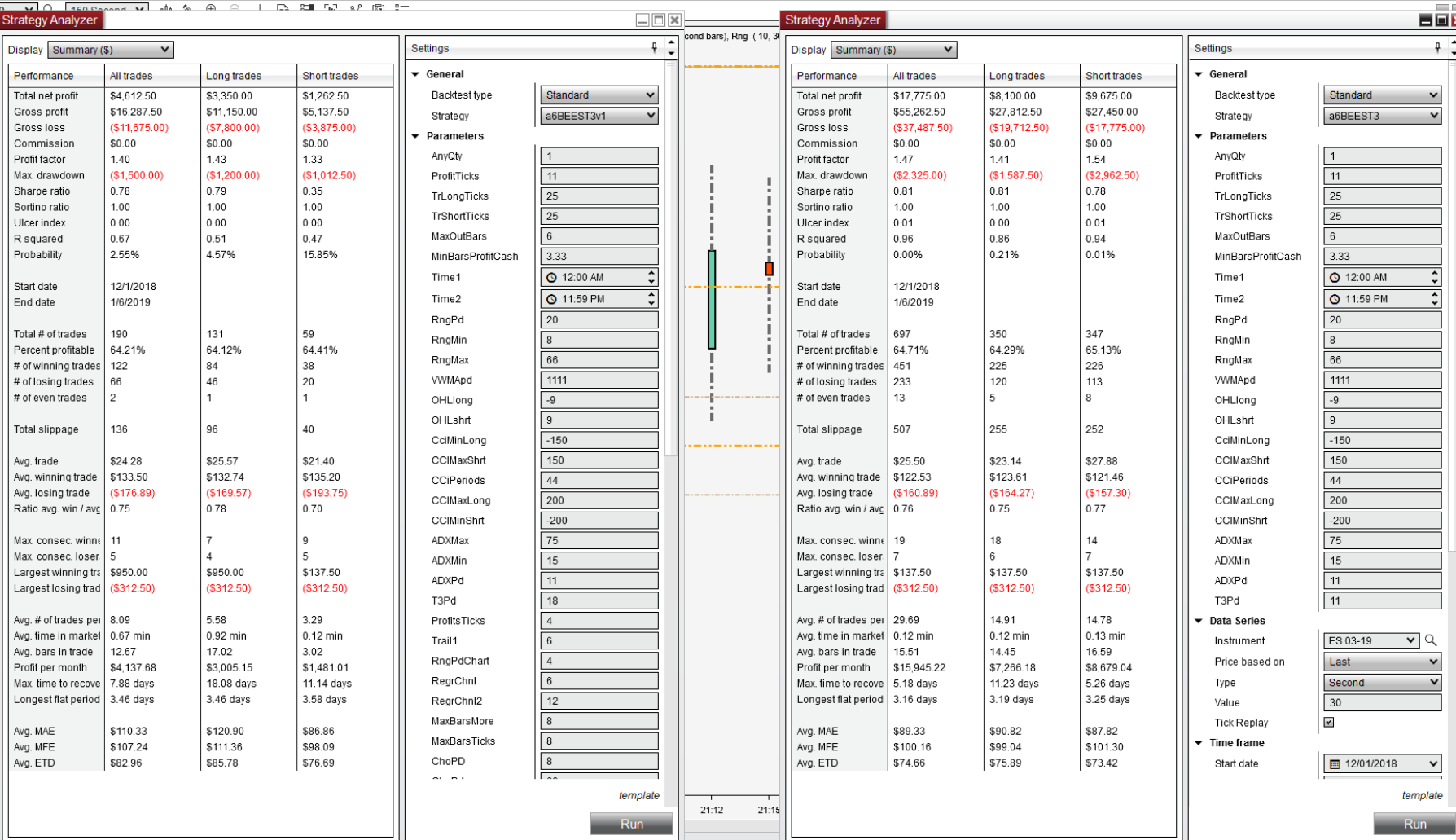Run the right Strategy Analyzer backtest
The height and width of the screenshot is (840, 1456).
[x=1414, y=824]
